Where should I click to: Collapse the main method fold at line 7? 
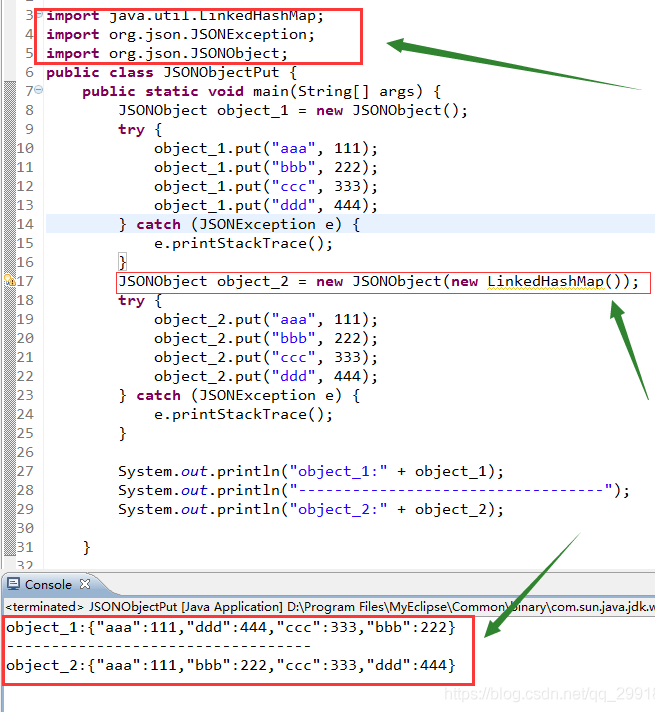(x=39, y=90)
